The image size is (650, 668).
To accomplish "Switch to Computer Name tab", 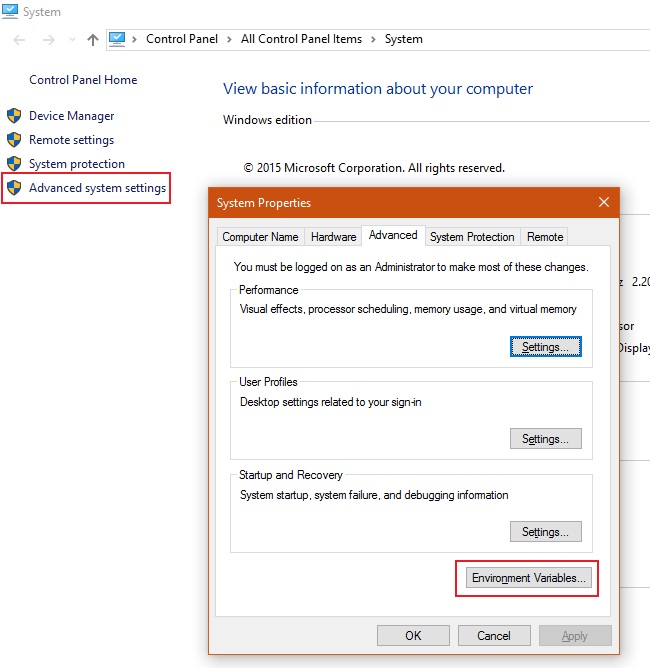I will [x=260, y=237].
